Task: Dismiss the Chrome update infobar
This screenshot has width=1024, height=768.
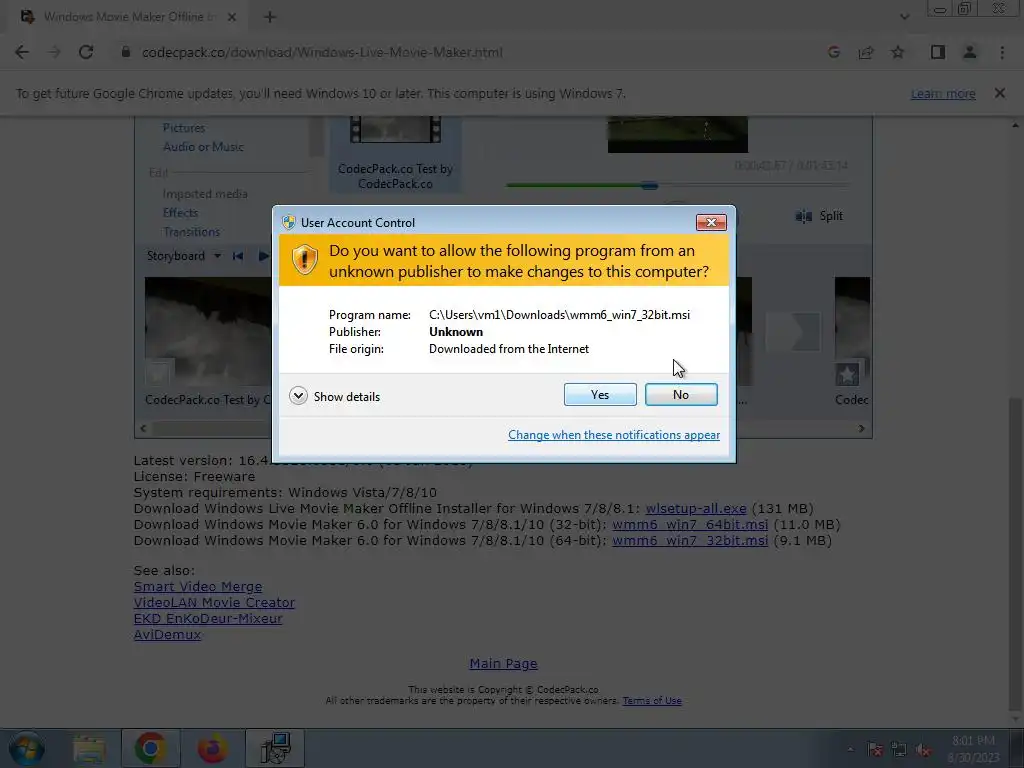Action: [1000, 93]
